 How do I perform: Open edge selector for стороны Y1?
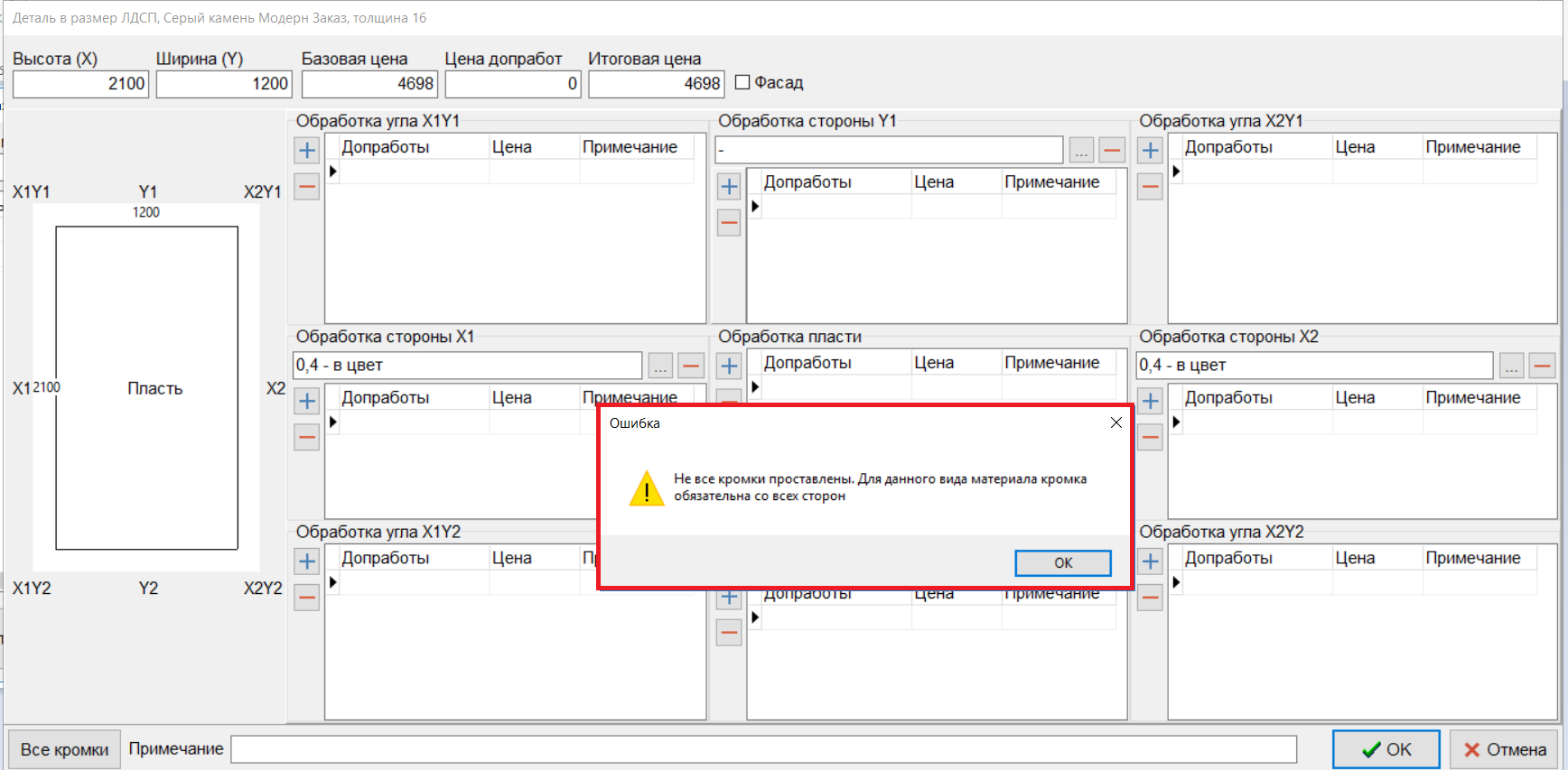coord(1081,150)
